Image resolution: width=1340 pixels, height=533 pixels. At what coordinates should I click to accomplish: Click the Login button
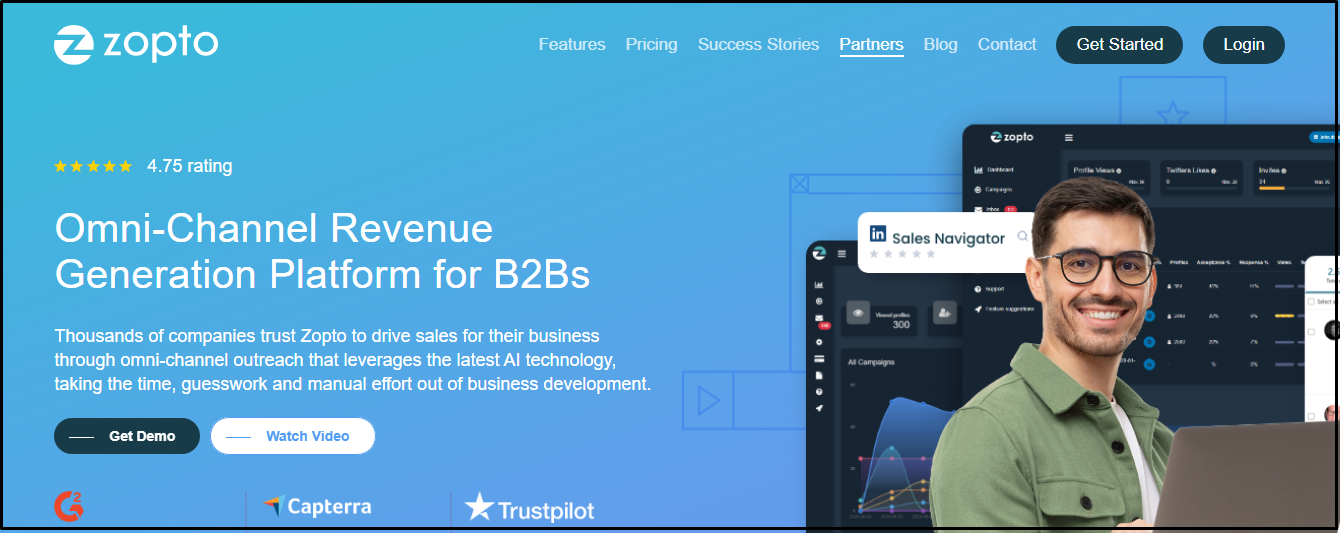click(x=1243, y=45)
